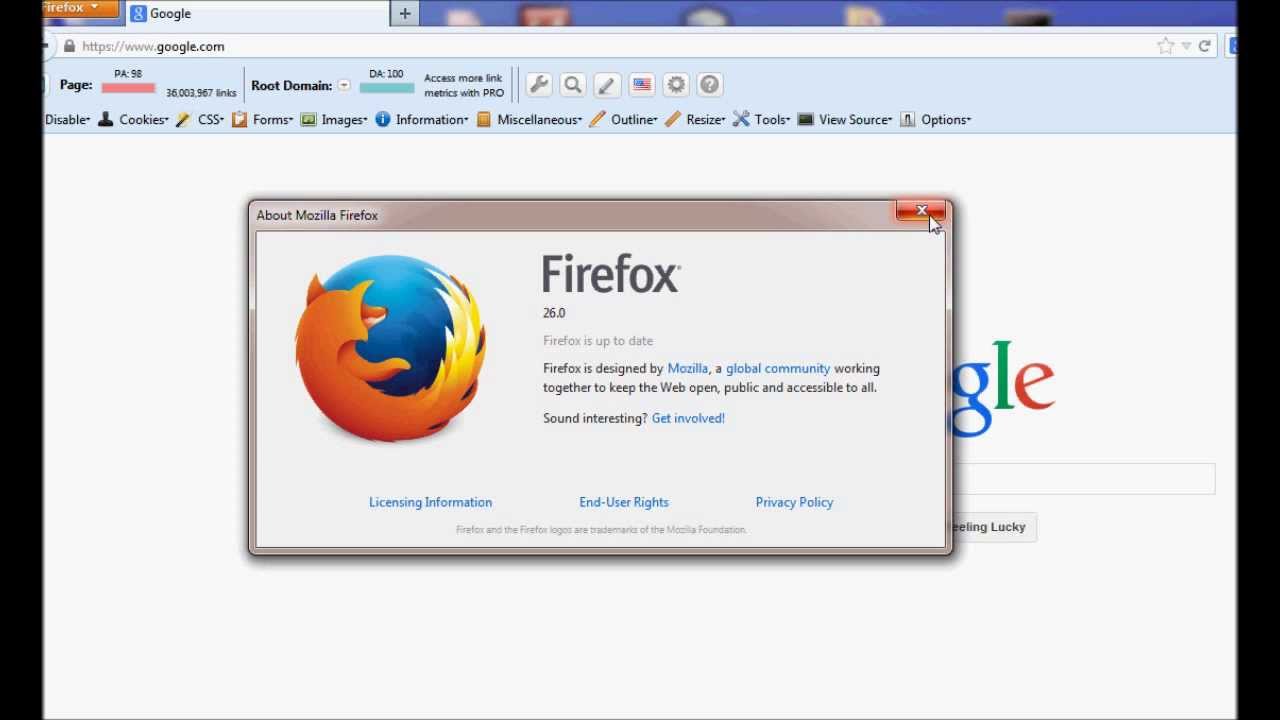
Task: Follow the Mozilla link
Action: [688, 368]
